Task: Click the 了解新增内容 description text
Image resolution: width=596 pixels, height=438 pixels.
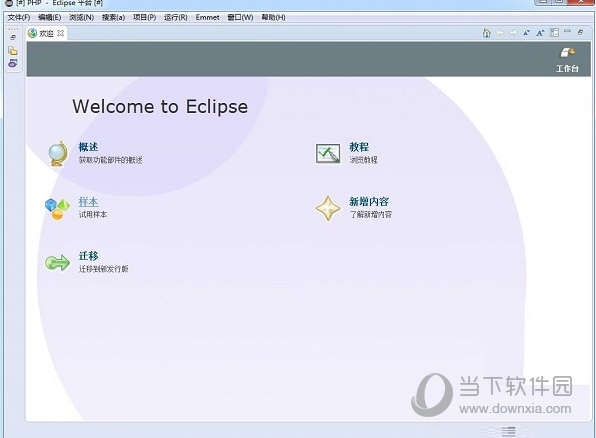Action: (x=371, y=214)
